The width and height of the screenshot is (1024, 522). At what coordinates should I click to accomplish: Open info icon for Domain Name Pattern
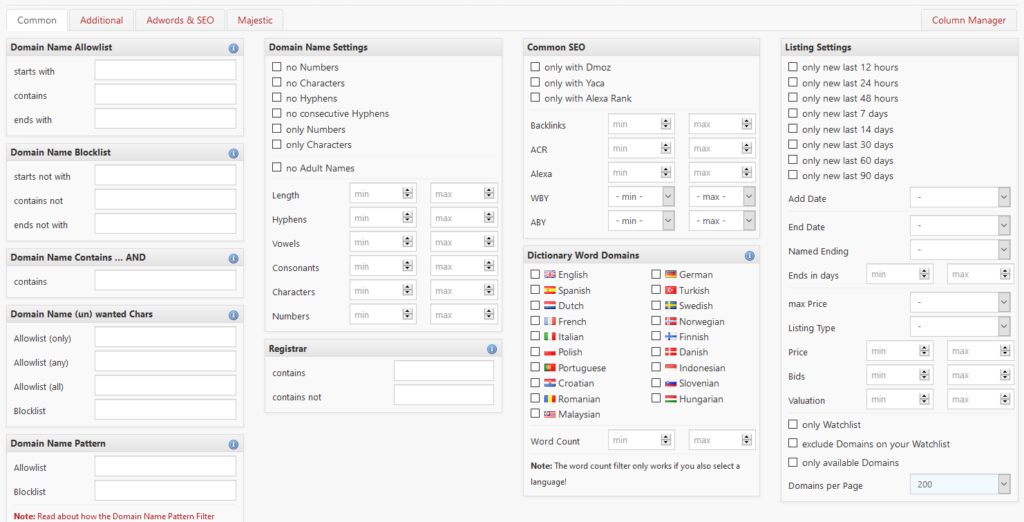click(233, 444)
